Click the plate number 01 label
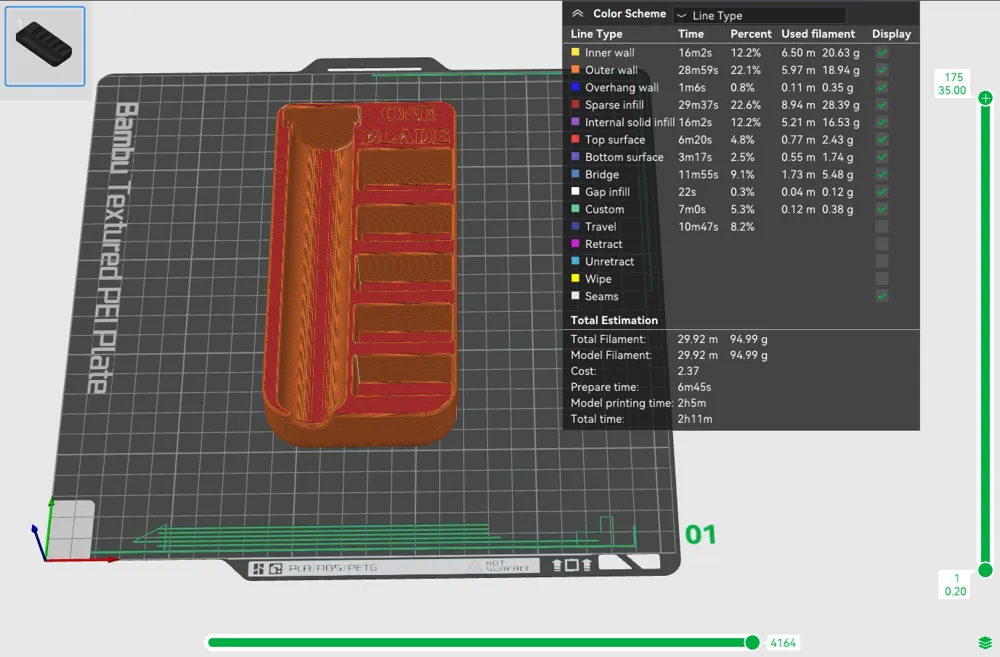1000x657 pixels. pyautogui.click(x=700, y=535)
